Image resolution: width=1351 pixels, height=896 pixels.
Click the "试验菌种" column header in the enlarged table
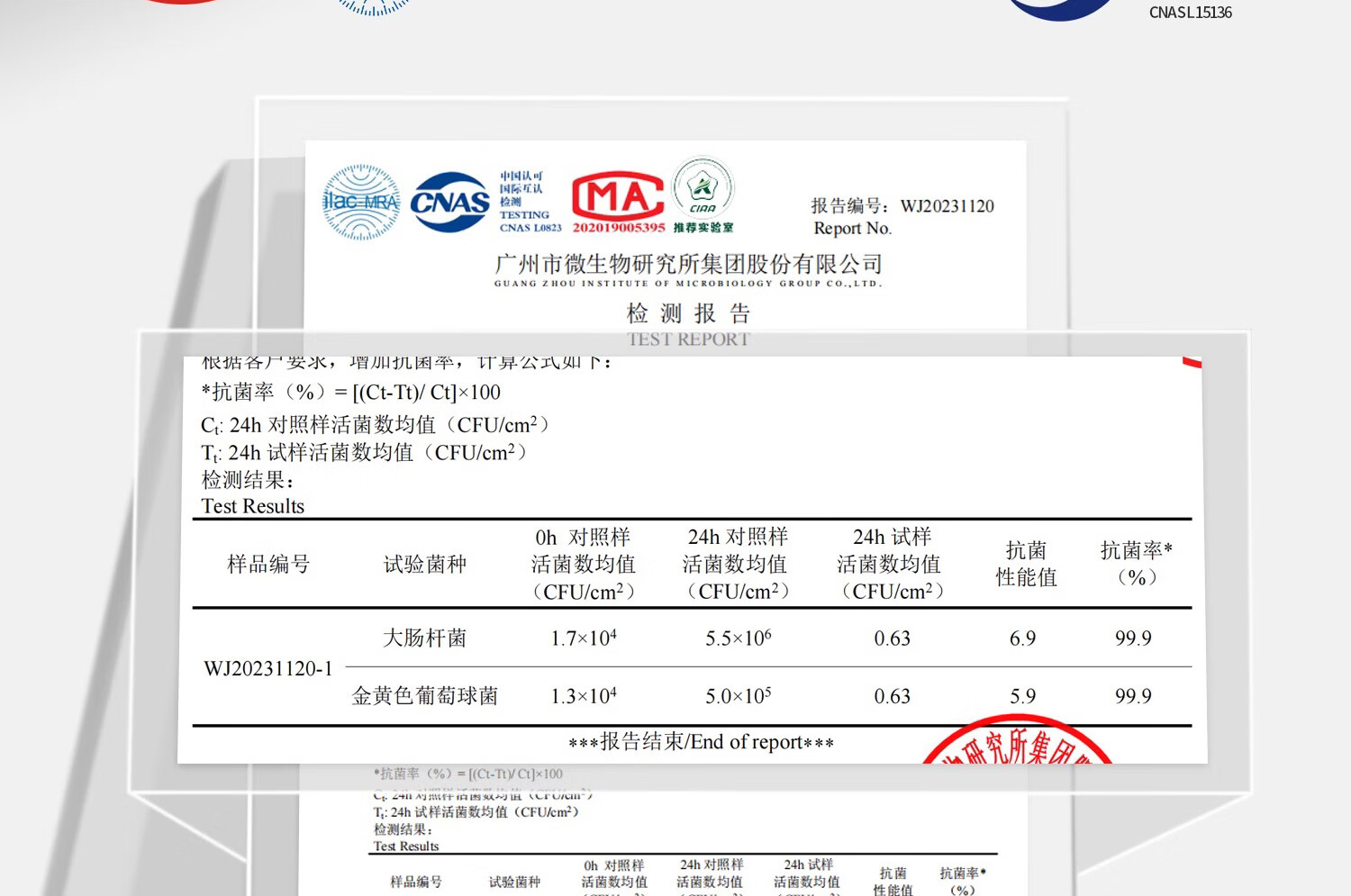(425, 565)
